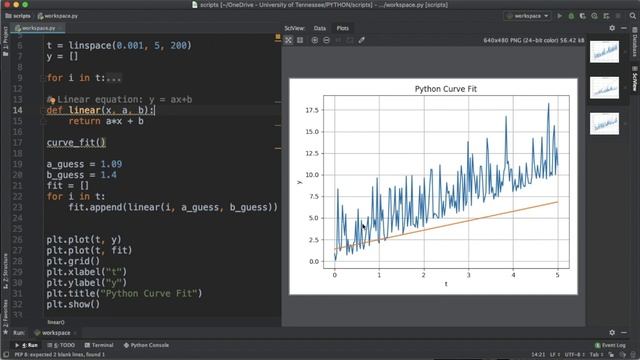Open the Terminal tool window tab
Viewport: 640px width, 360px height.
(99, 345)
